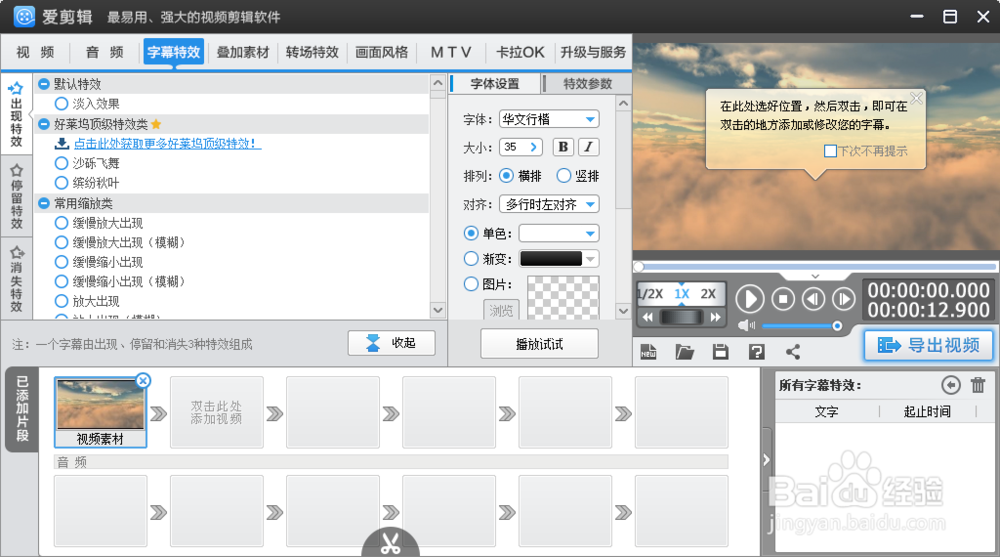Open an existing project via folder icon

[684, 352]
